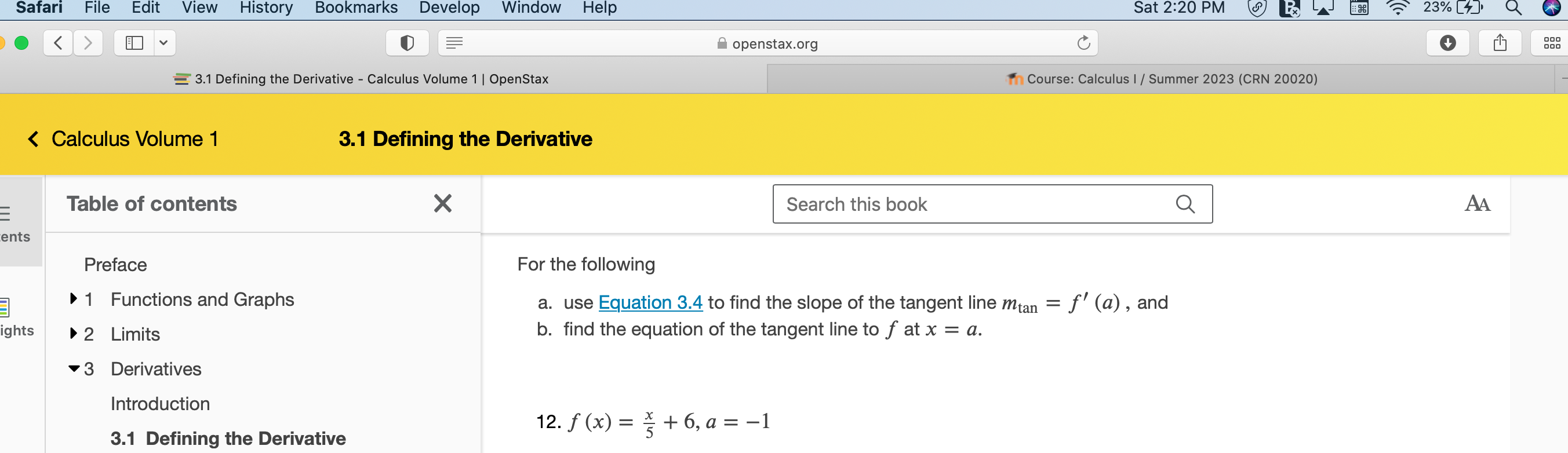The image size is (1568, 453).
Task: Open the Share sheet in Safari
Action: (x=1500, y=42)
